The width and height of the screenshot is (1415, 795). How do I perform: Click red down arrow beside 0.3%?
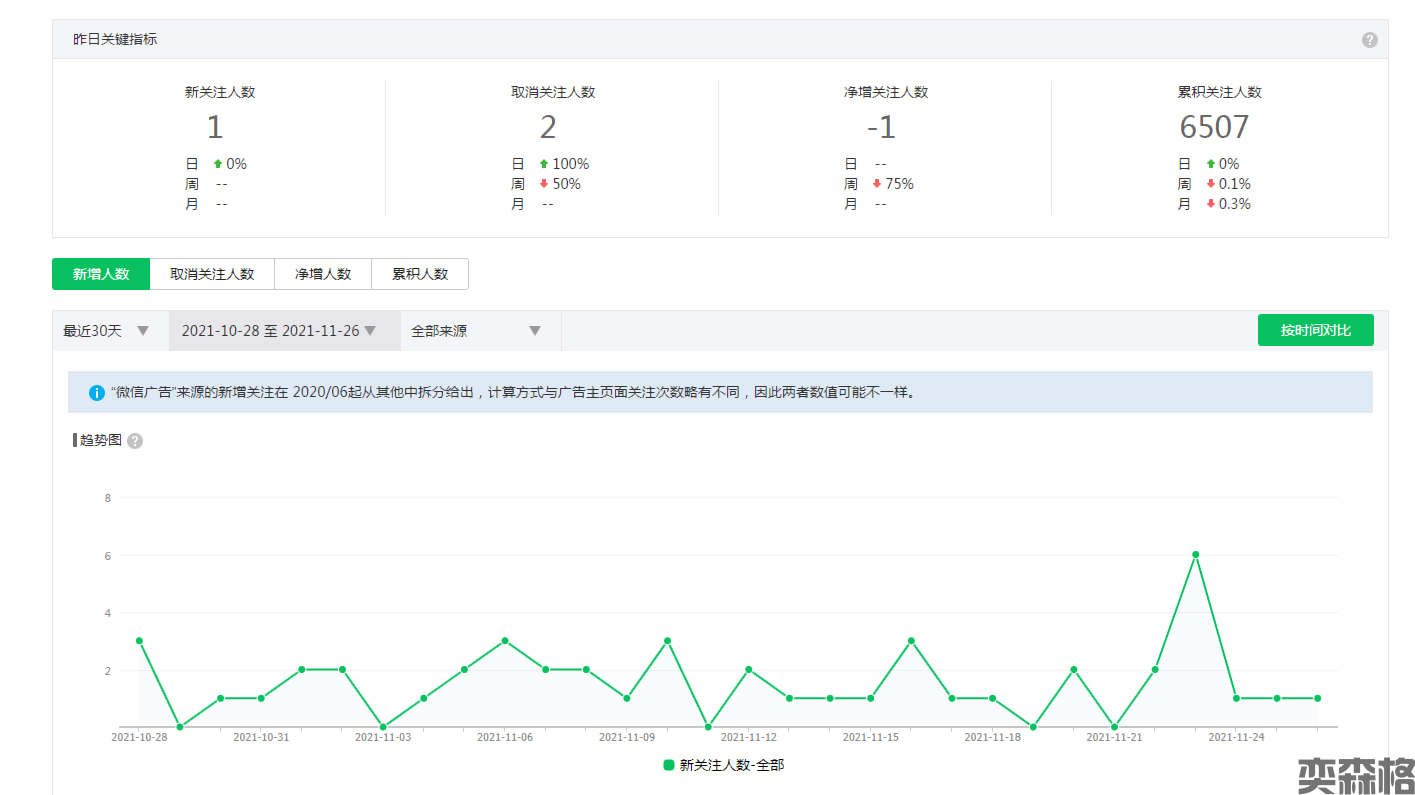click(1210, 204)
